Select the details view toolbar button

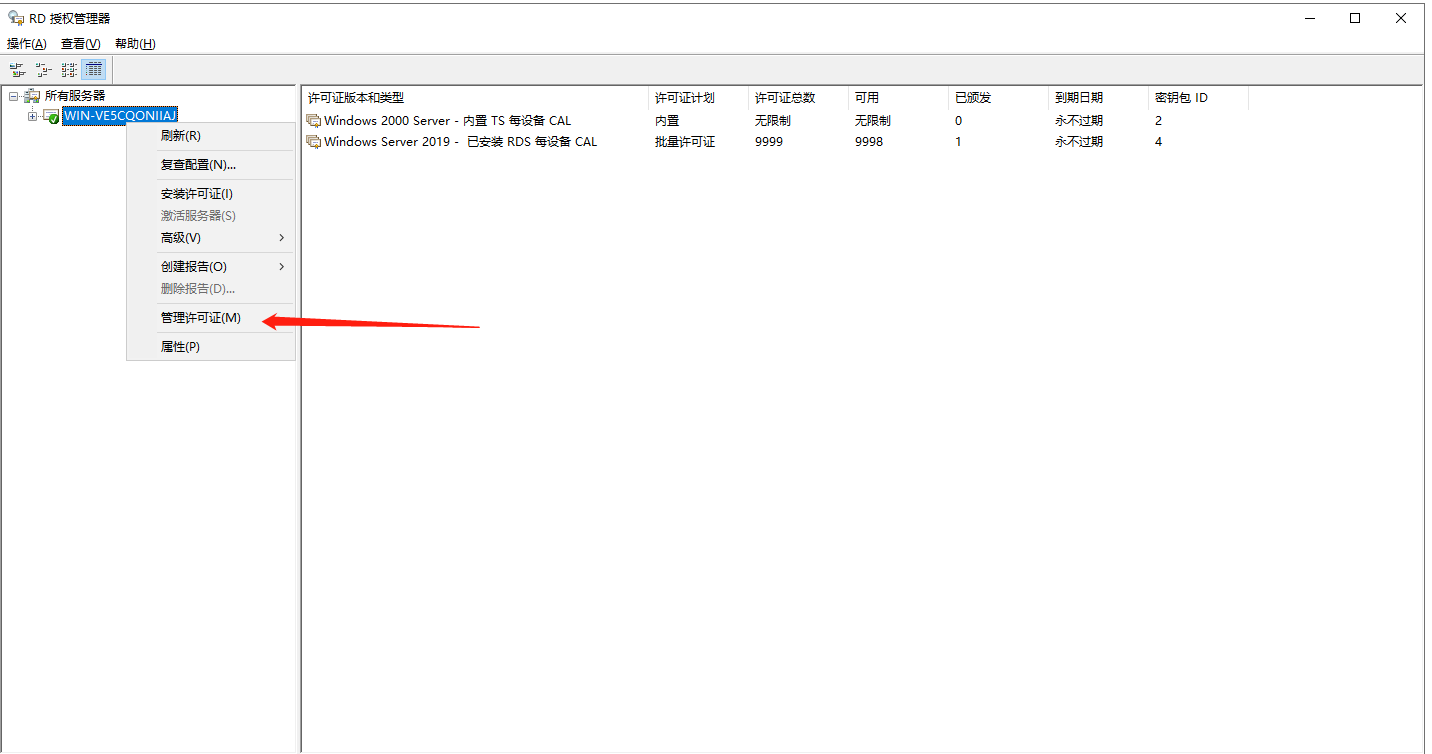[94, 70]
